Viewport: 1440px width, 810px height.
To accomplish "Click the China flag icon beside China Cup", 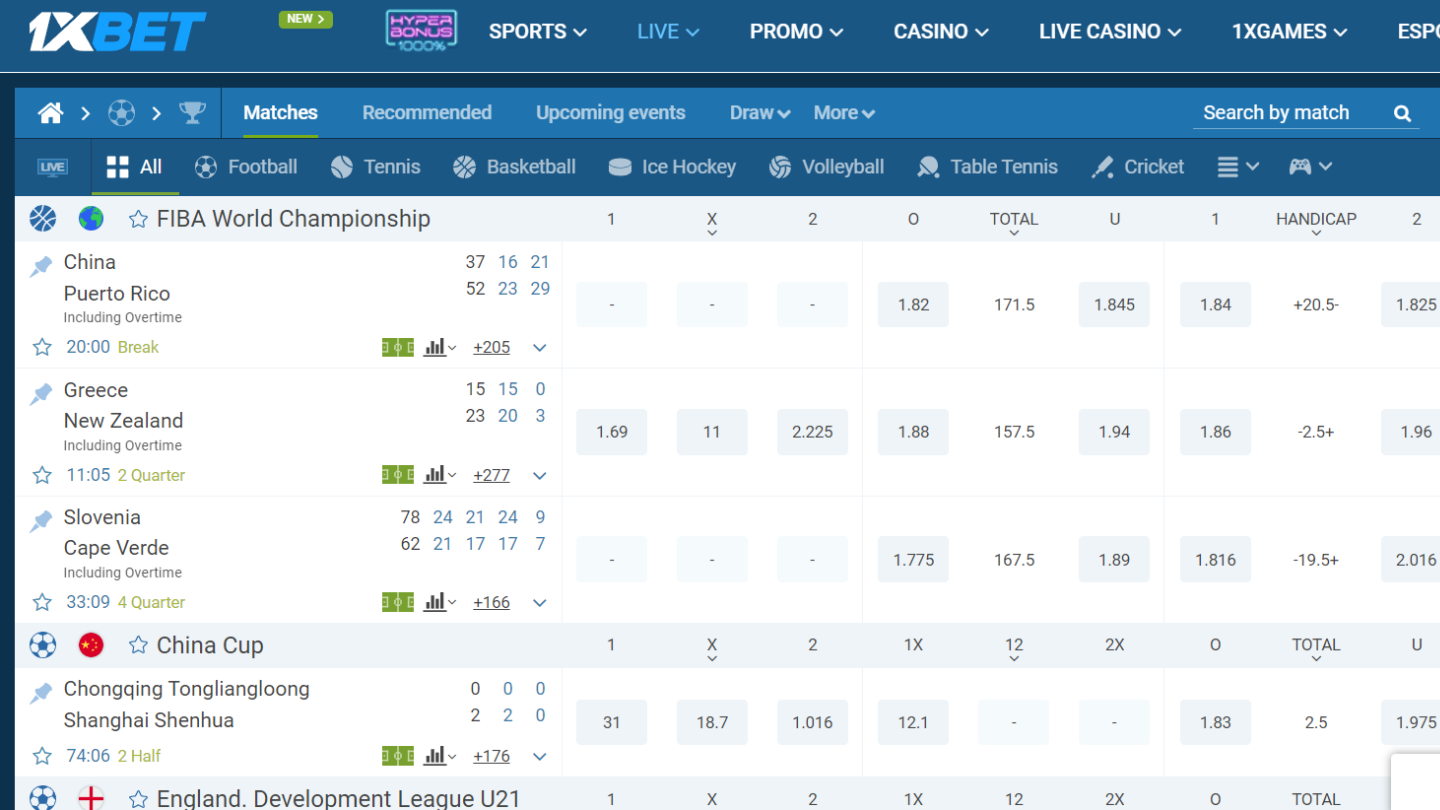I will [x=91, y=645].
